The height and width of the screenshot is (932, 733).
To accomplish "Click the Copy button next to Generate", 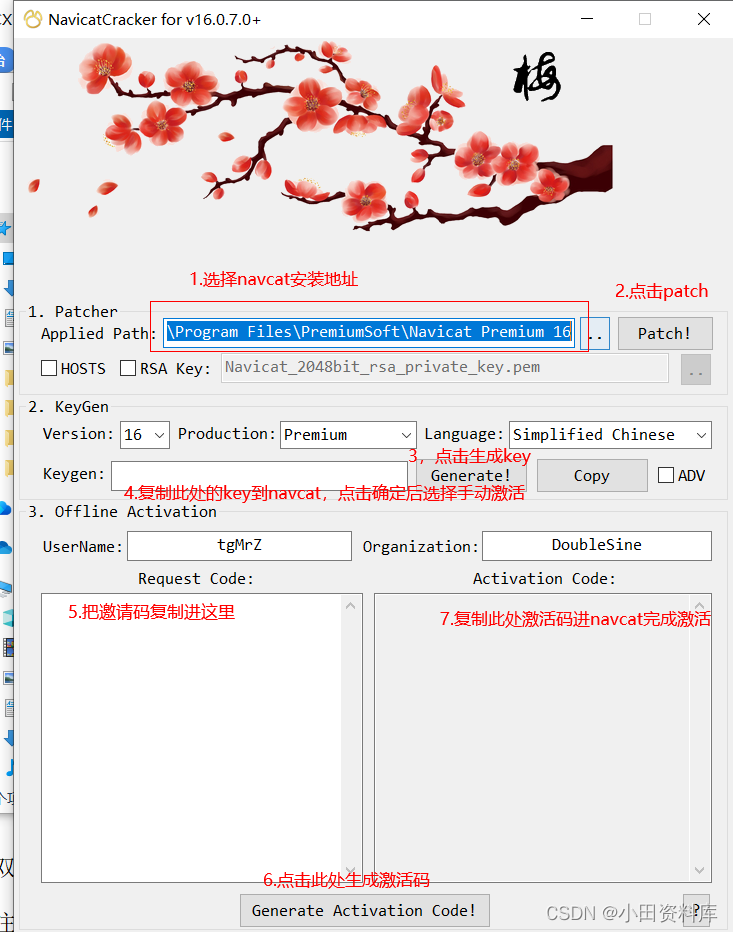I will coord(592,476).
